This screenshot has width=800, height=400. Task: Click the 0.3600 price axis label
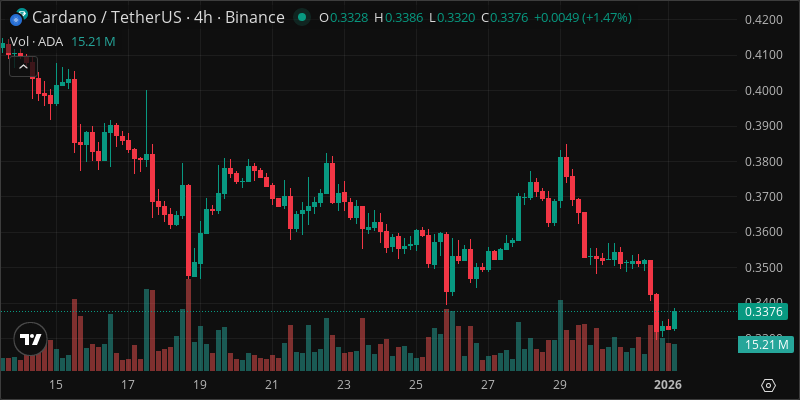[764, 232]
